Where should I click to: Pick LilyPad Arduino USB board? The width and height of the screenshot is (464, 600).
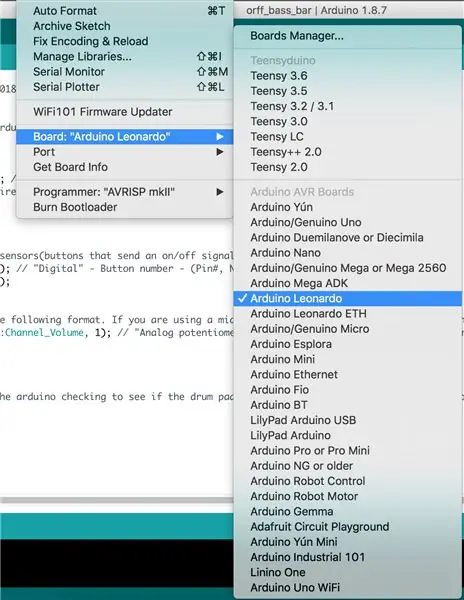pyautogui.click(x=348, y=420)
